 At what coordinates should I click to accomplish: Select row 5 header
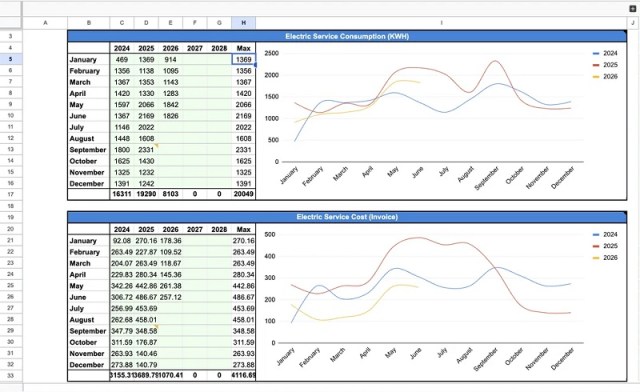point(11,59)
